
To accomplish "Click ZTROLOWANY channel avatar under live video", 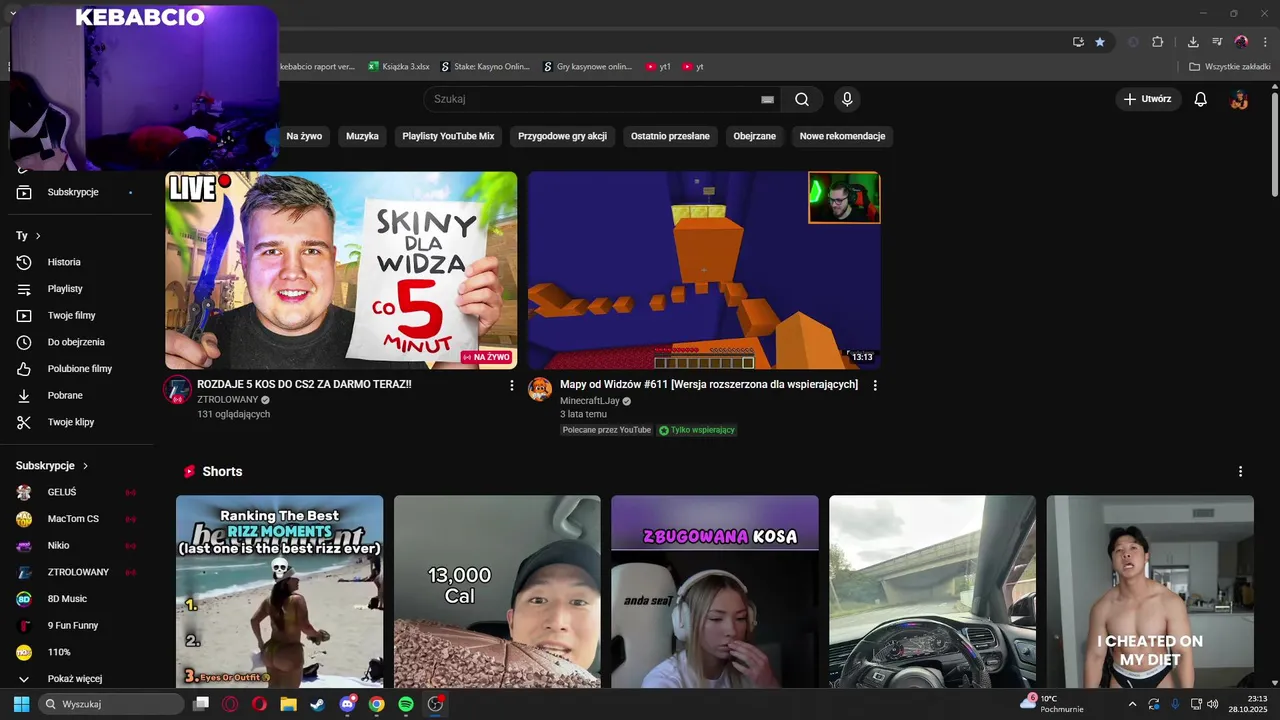I will [x=177, y=390].
